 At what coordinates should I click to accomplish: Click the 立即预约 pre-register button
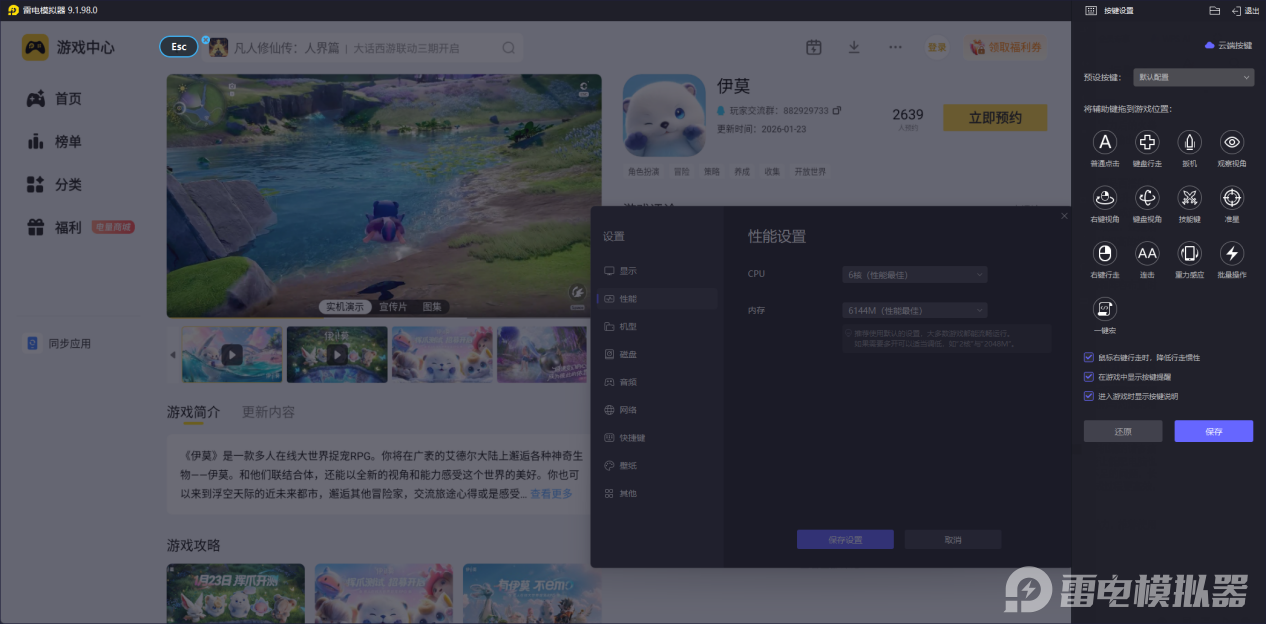995,117
